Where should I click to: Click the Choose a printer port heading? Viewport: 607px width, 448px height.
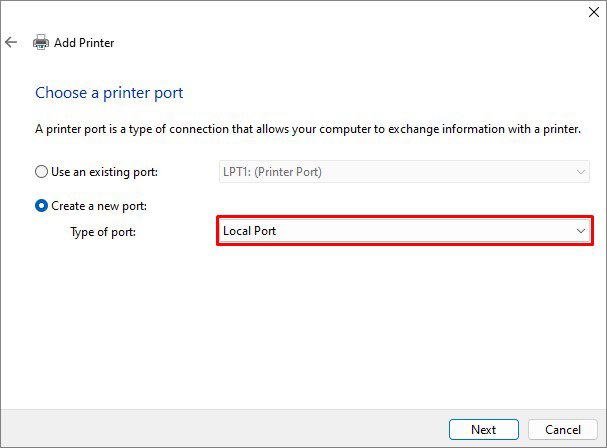tap(109, 93)
